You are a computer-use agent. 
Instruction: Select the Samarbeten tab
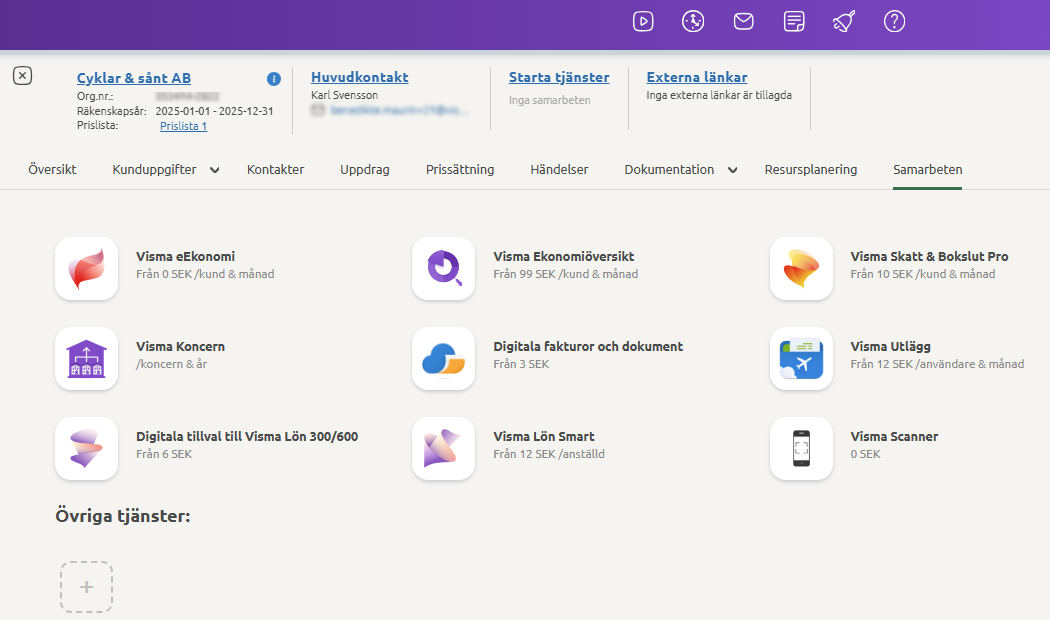pos(927,169)
